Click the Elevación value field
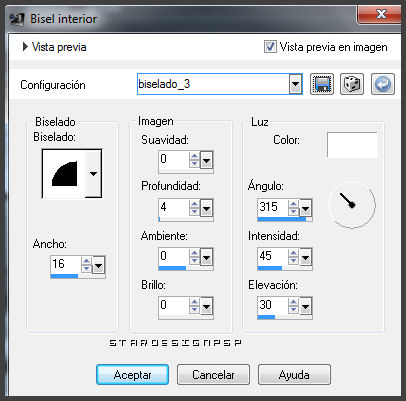The height and width of the screenshot is (401, 406). [x=272, y=305]
